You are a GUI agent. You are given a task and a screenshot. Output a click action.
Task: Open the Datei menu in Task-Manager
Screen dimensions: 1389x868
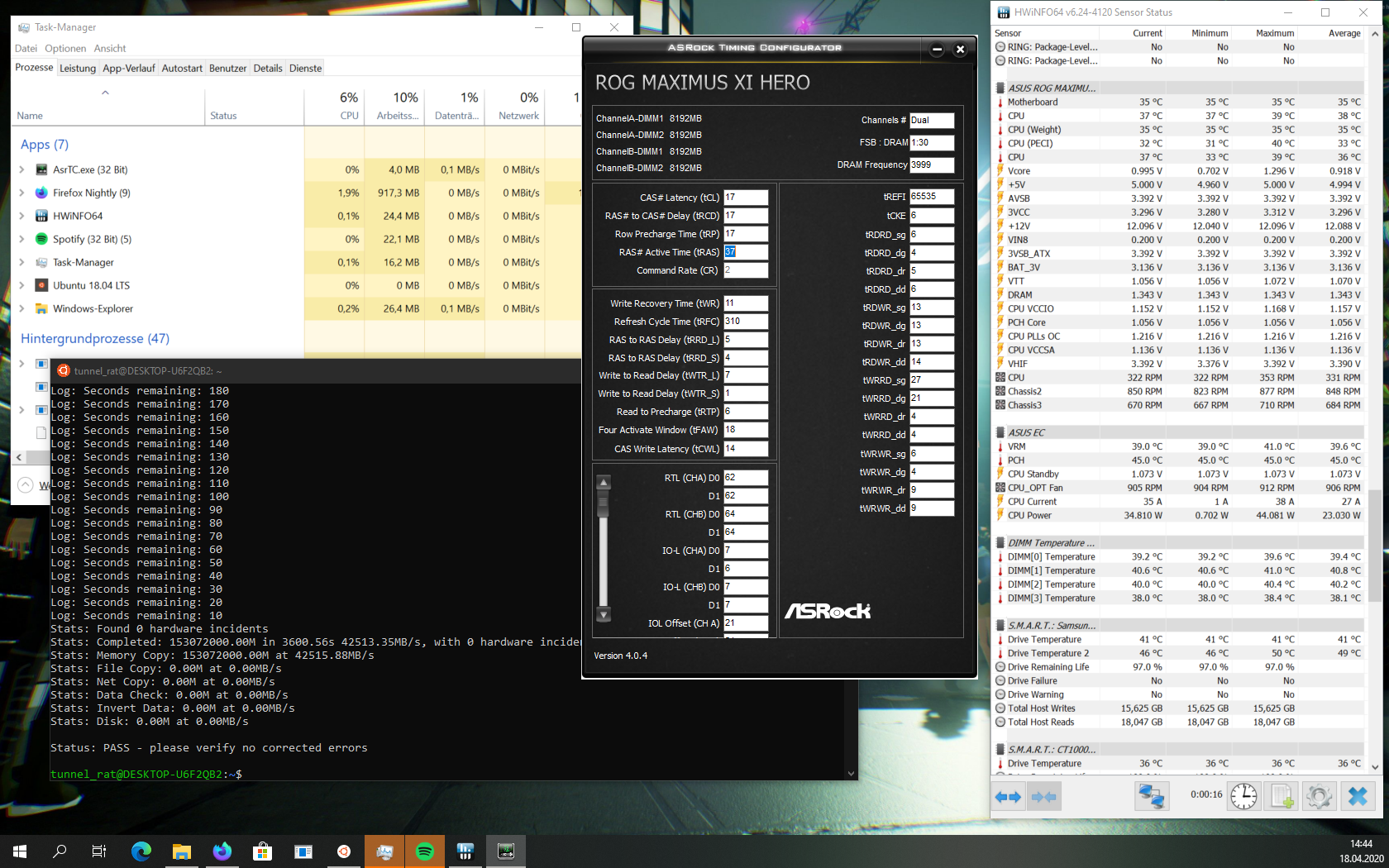[26, 49]
